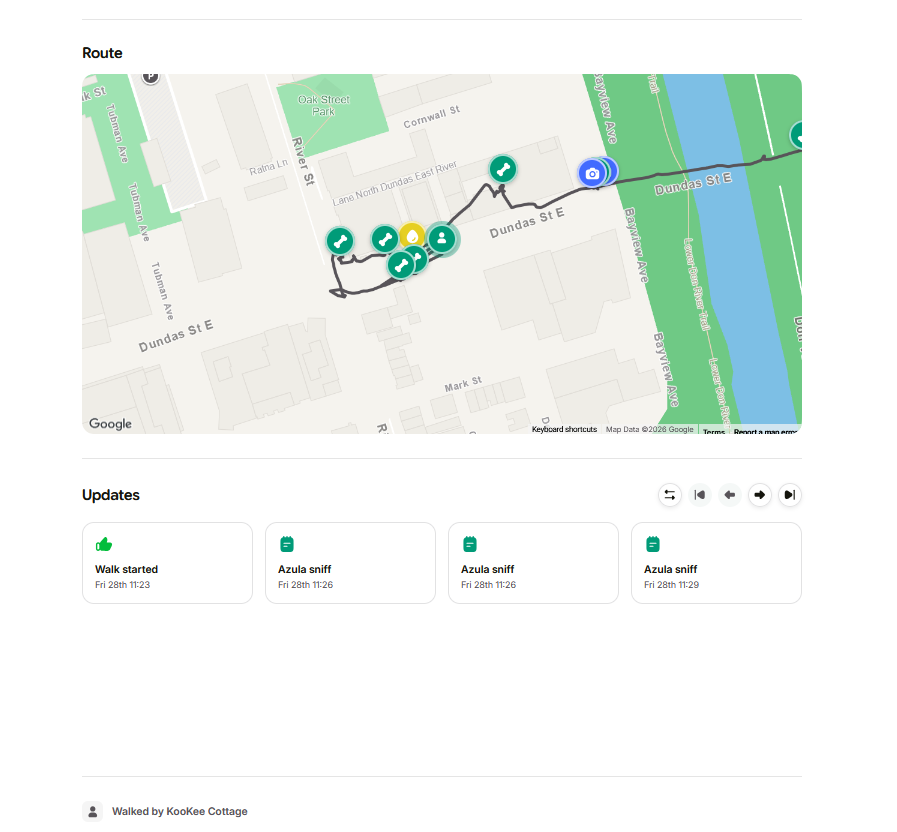Click the Google logo on the map
The image size is (897, 832).
pyautogui.click(x=110, y=424)
